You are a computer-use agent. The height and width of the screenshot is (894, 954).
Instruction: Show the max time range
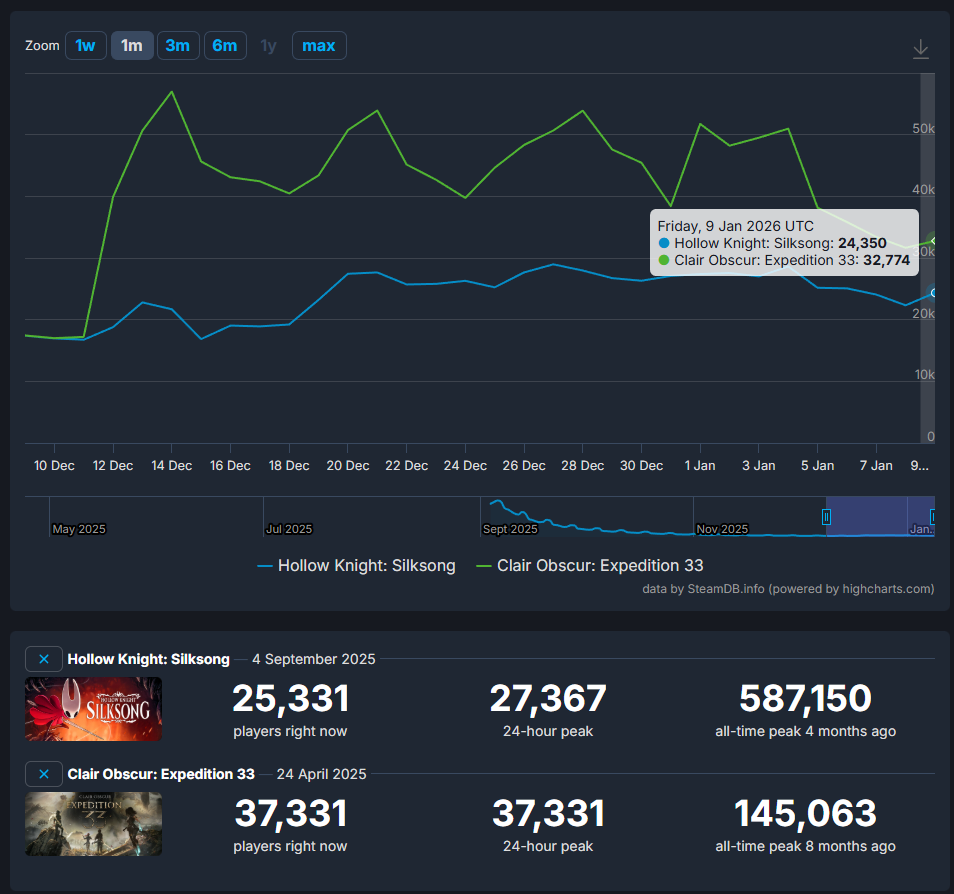[x=319, y=46]
